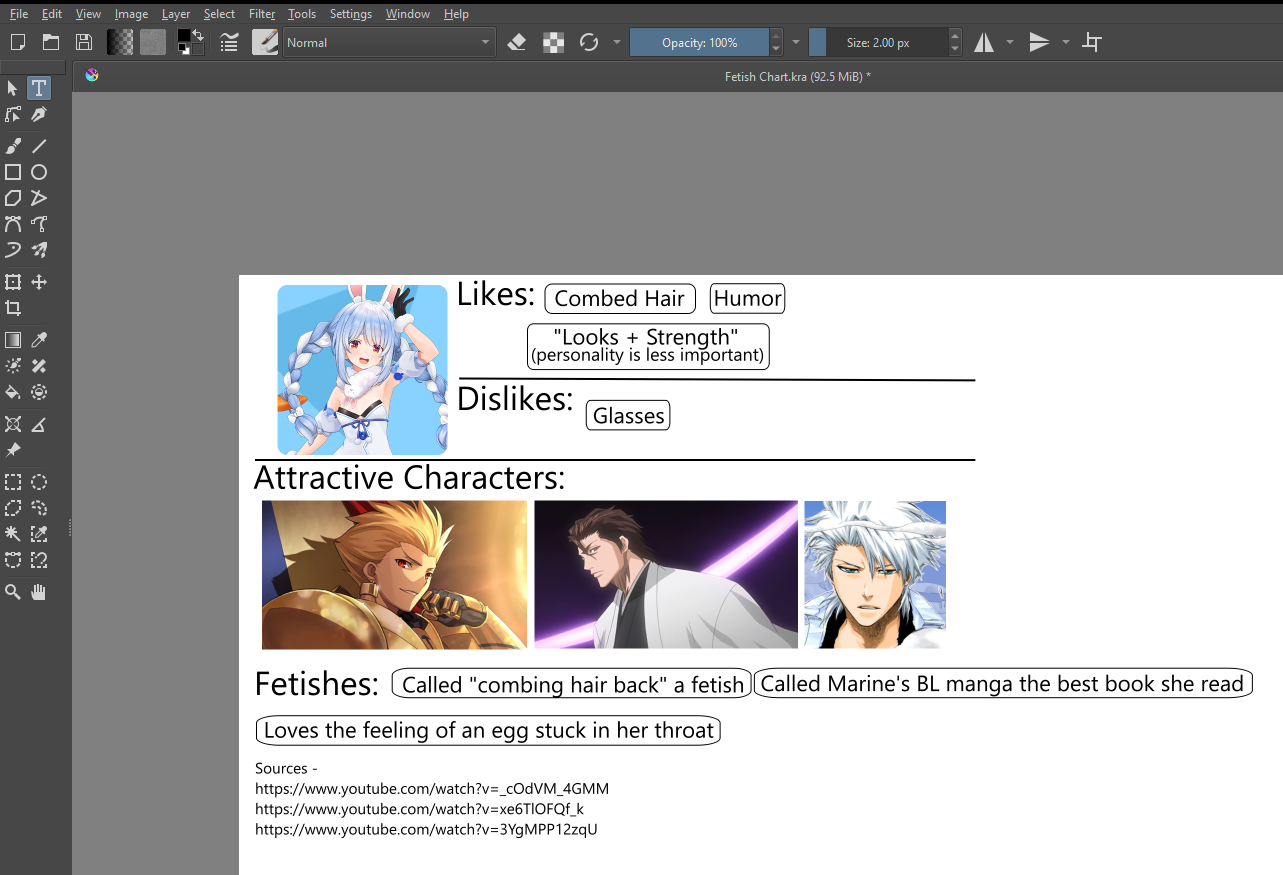This screenshot has width=1283, height=875.
Task: Open horizontal mirror options dropdown
Action: (x=1010, y=42)
